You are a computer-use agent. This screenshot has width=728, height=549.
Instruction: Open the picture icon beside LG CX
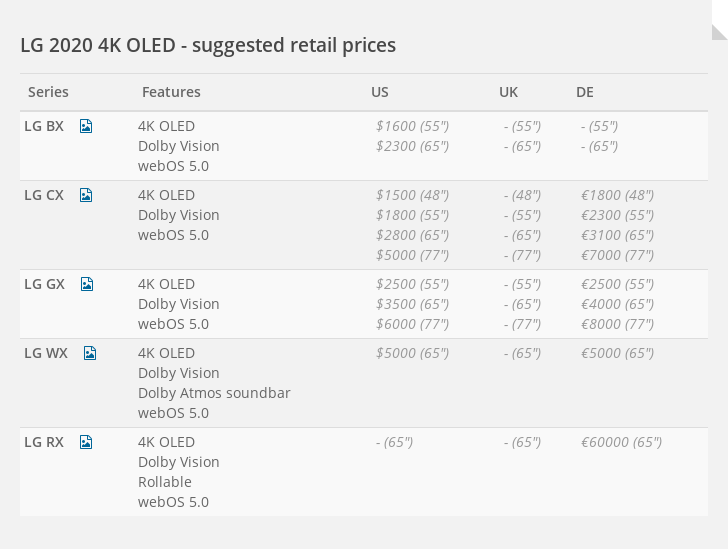pos(86,195)
